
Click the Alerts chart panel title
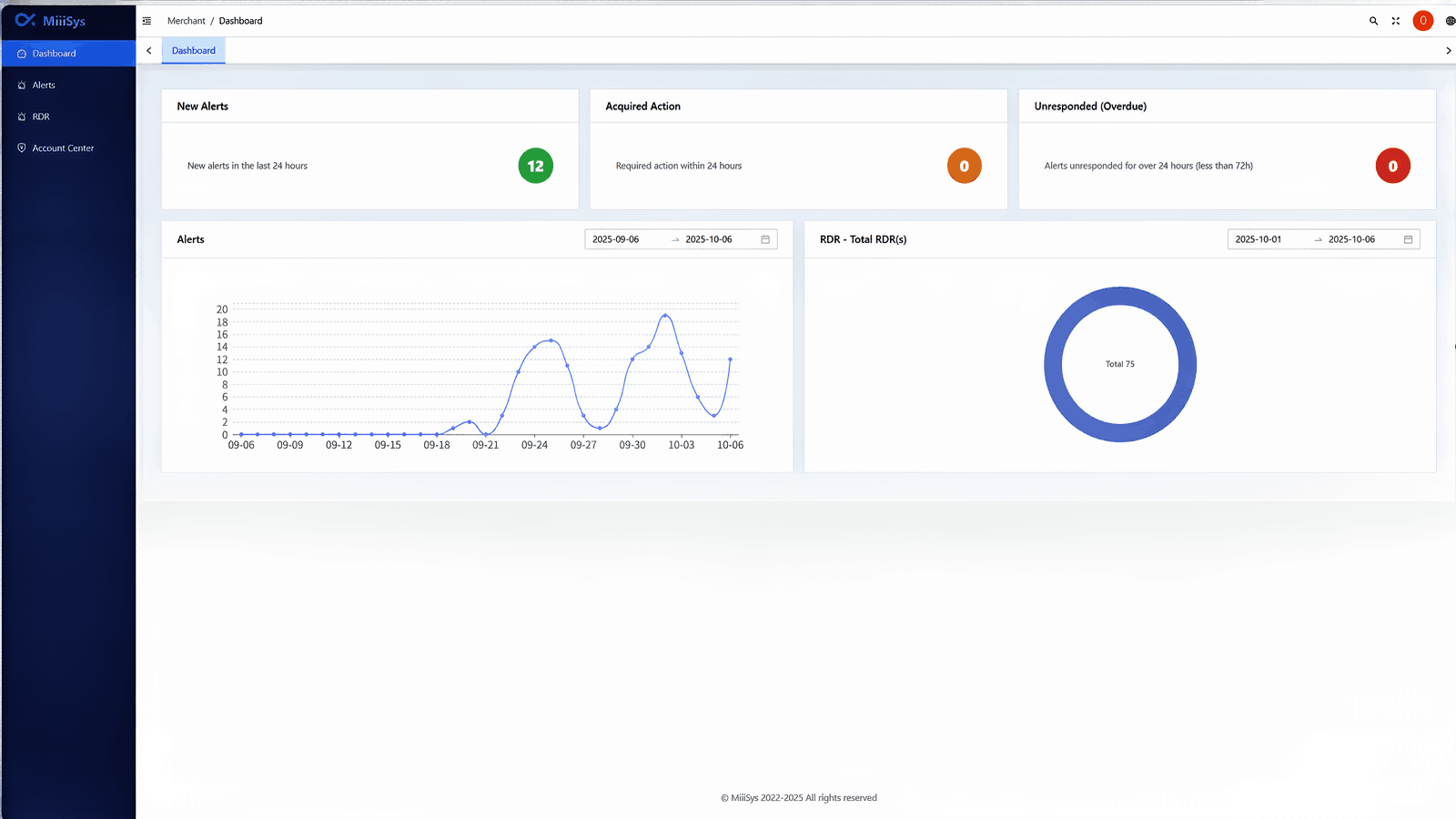click(x=191, y=239)
